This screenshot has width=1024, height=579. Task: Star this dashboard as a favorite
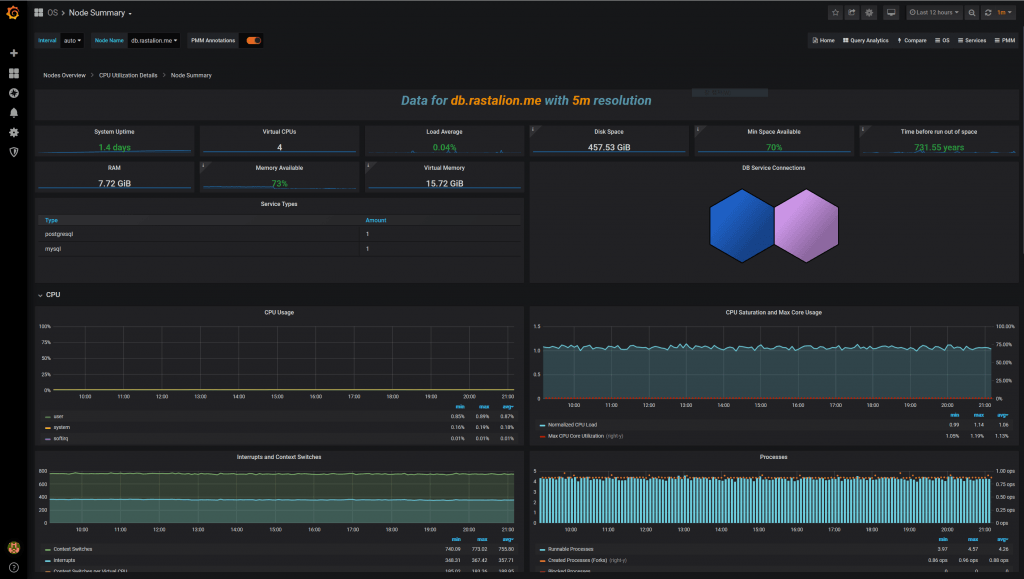tap(836, 13)
